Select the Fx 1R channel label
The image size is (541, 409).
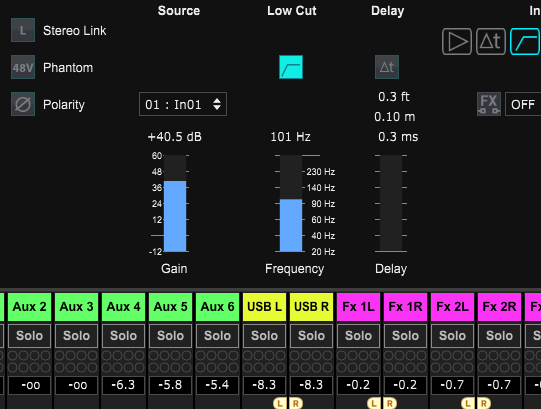click(405, 307)
